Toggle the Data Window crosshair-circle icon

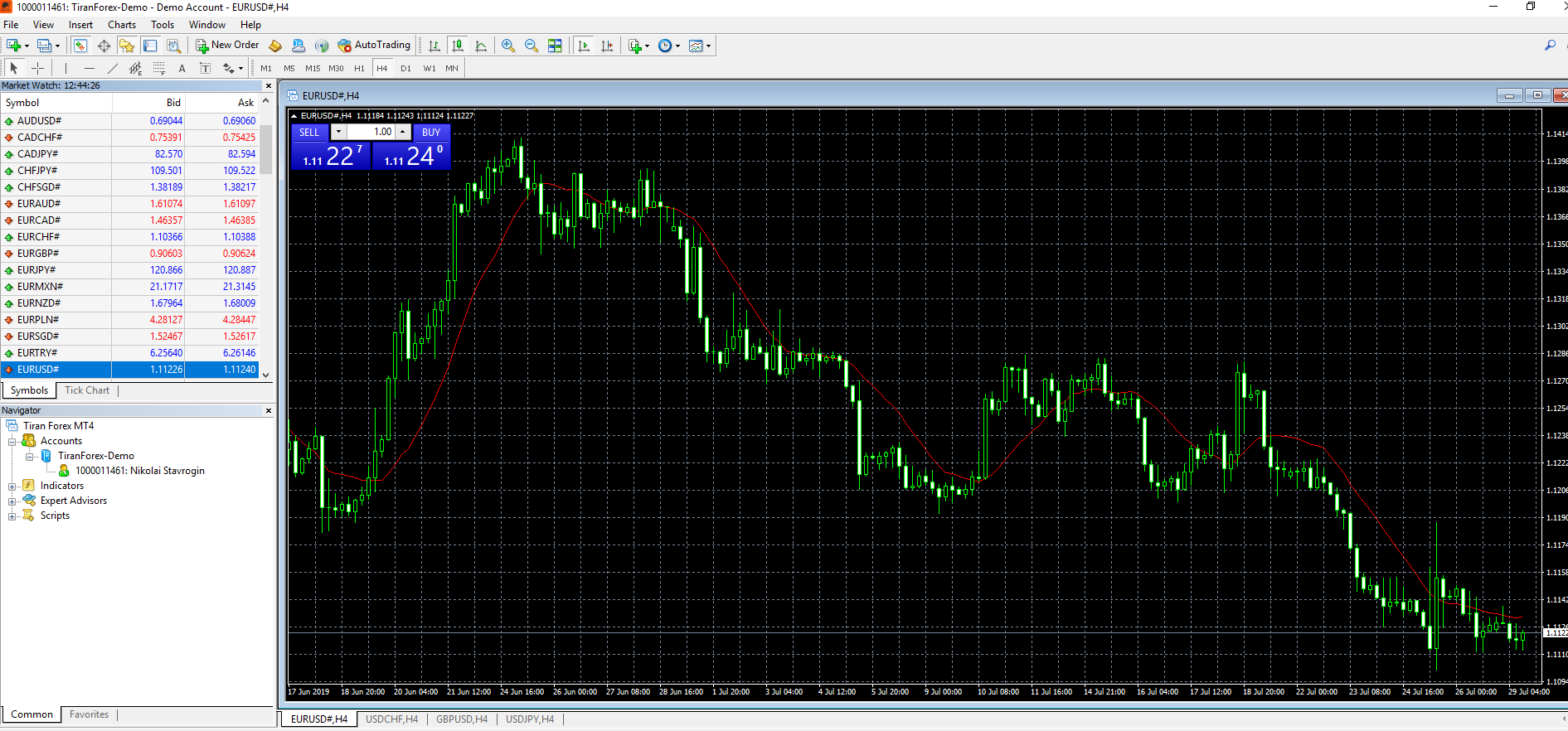[104, 46]
